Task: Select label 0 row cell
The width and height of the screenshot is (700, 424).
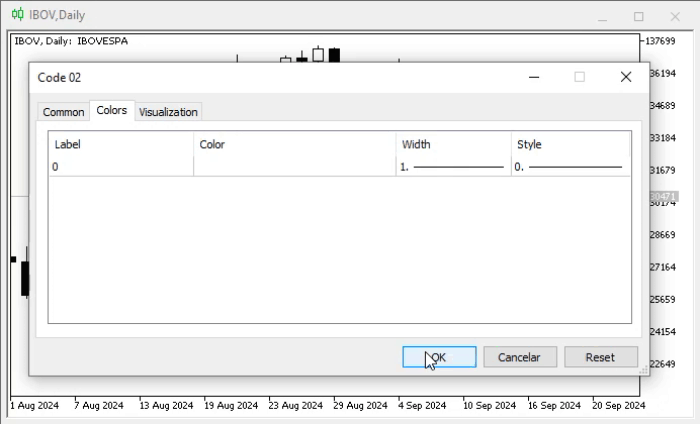Action: [x=121, y=167]
